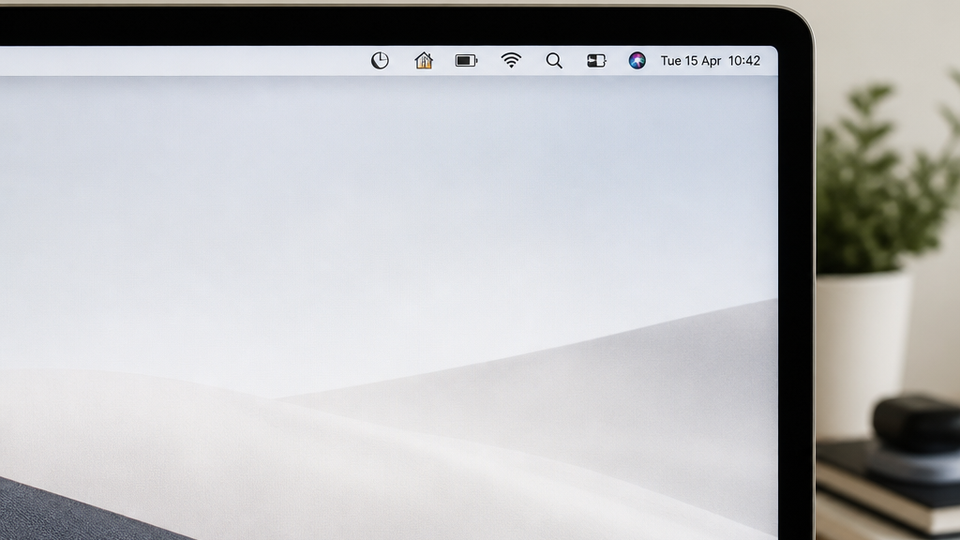Open the Wi-Fi menu

511,61
